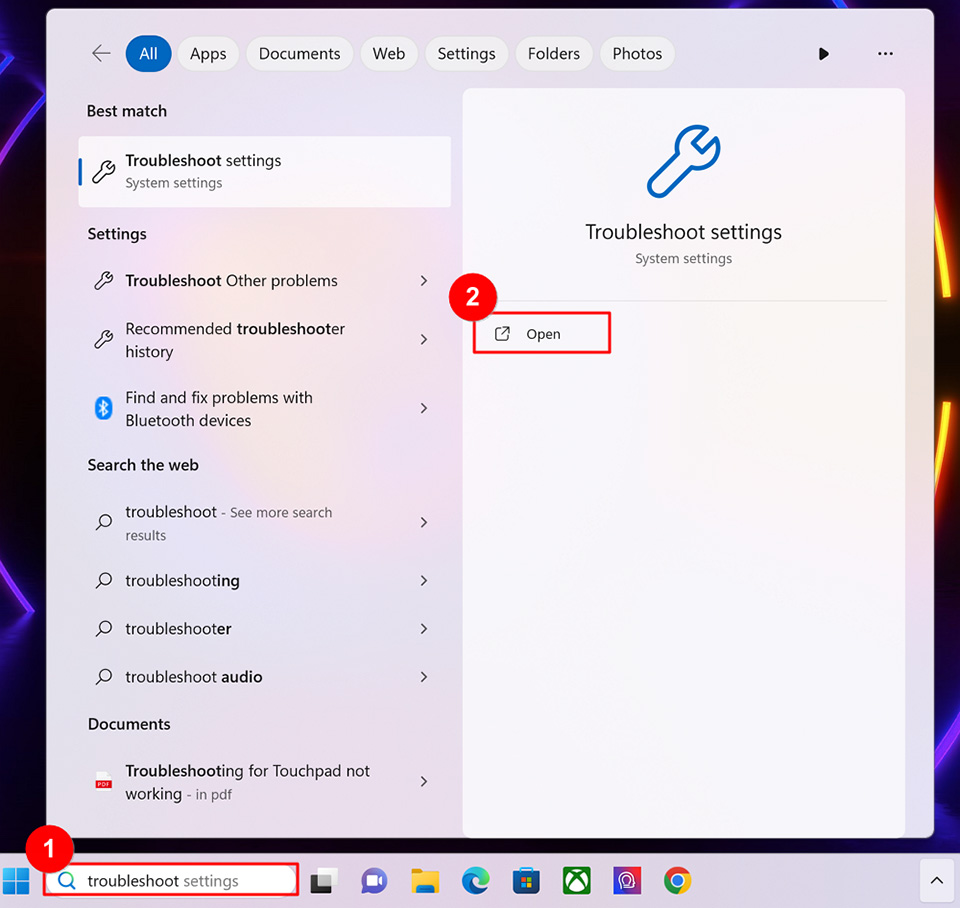Click search icon beside 'troubleshooting'
This screenshot has width=960, height=908.
tap(103, 580)
